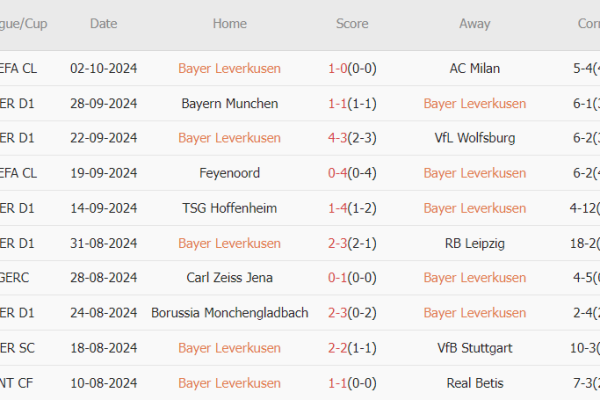Screen dimensions: 600x400
Task: Open the Borussia Monchengladbach team link
Action: (230, 313)
